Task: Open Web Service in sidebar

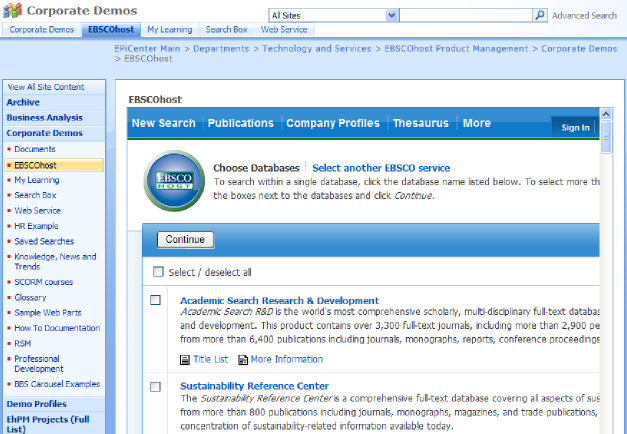Action: 38,210
